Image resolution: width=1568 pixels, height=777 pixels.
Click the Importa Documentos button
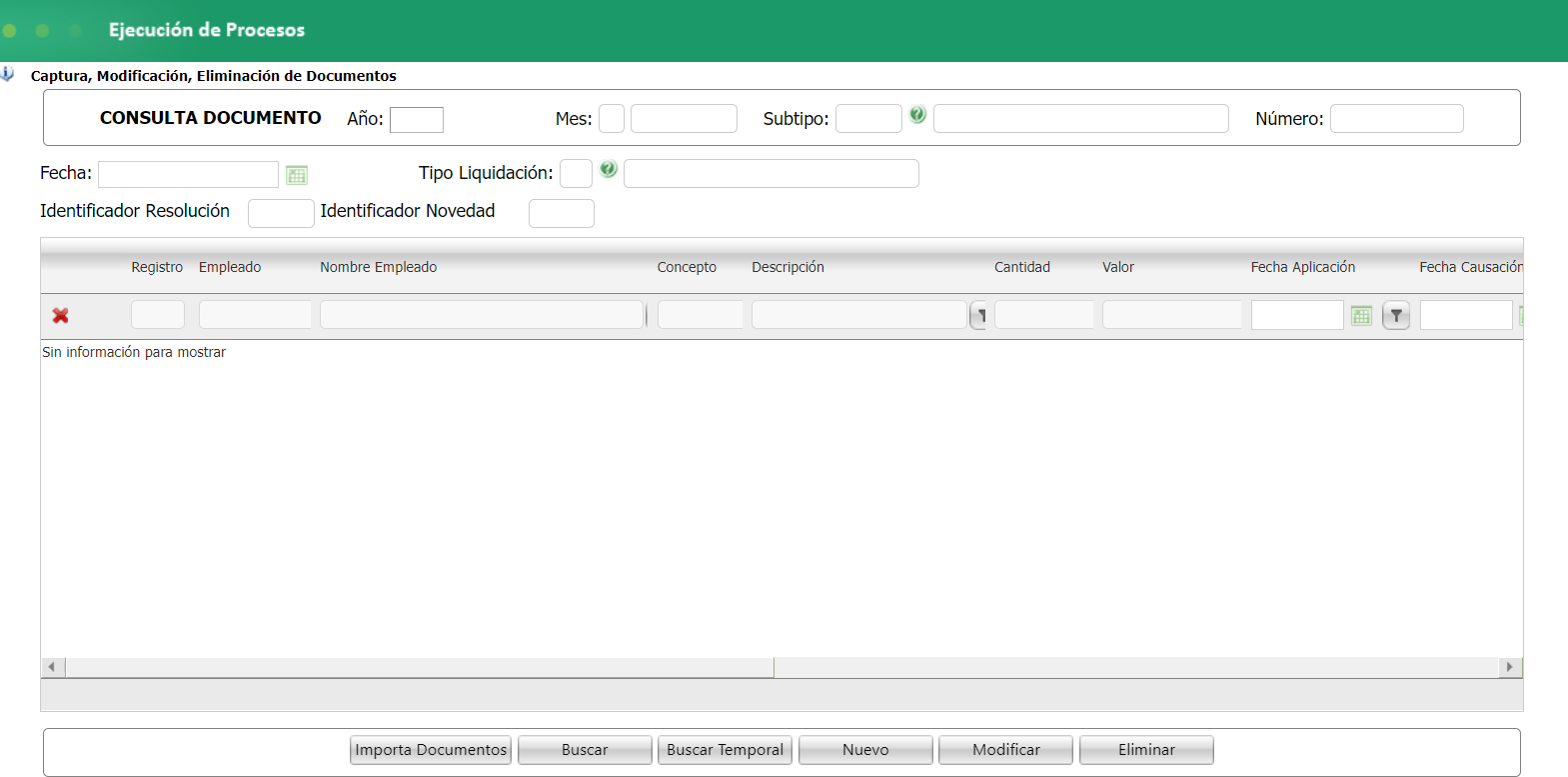pos(431,750)
